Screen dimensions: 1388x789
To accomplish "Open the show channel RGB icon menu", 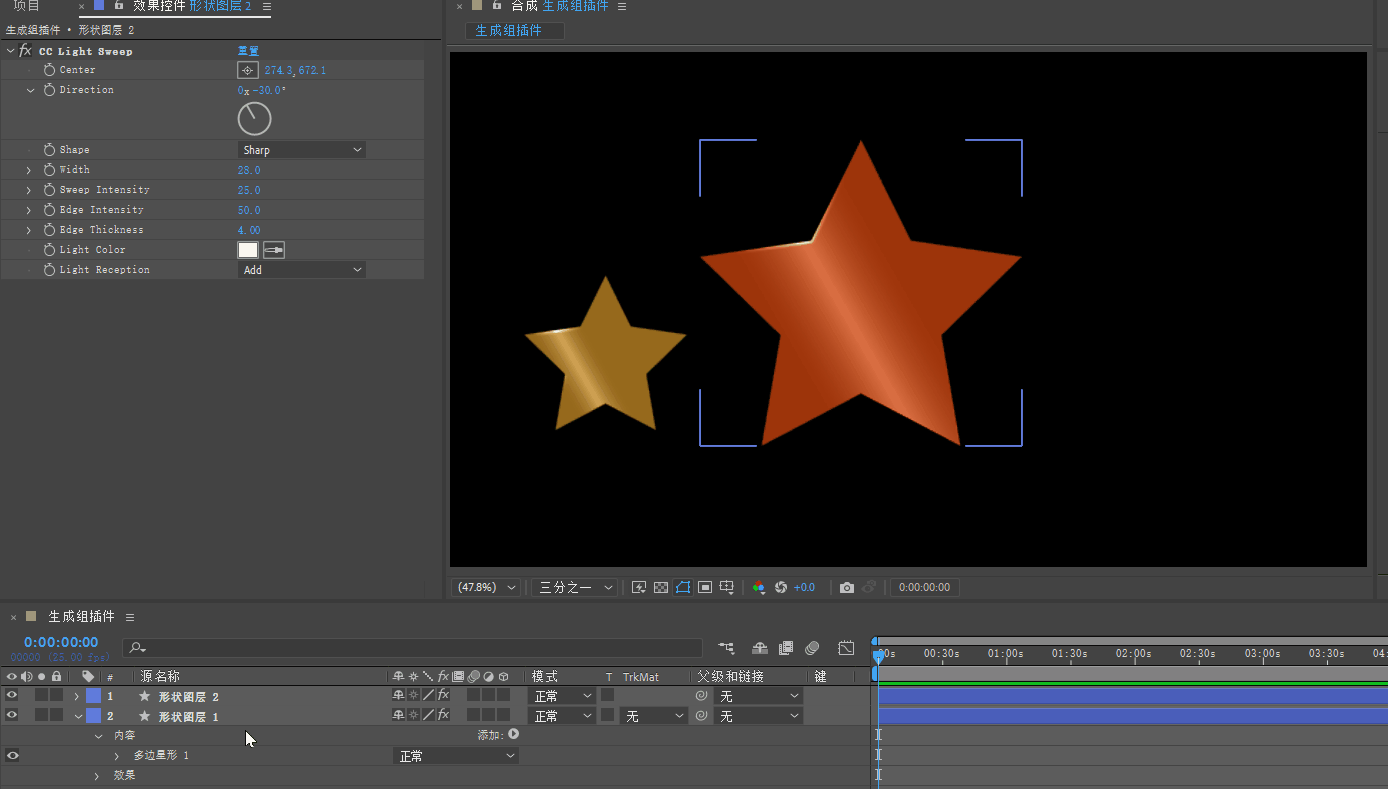I will (x=759, y=588).
